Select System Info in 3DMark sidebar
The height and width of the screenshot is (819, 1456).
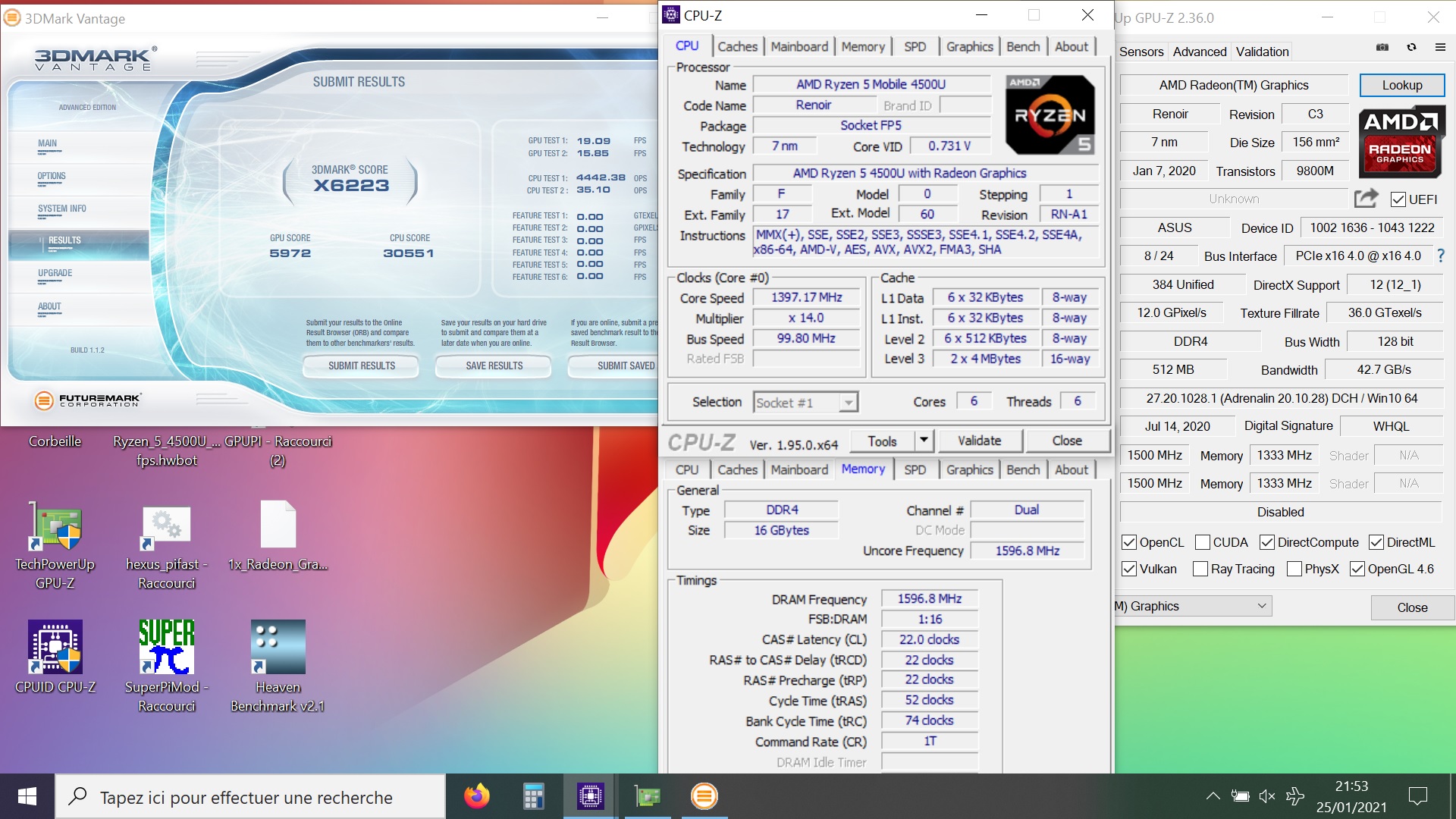coord(62,209)
